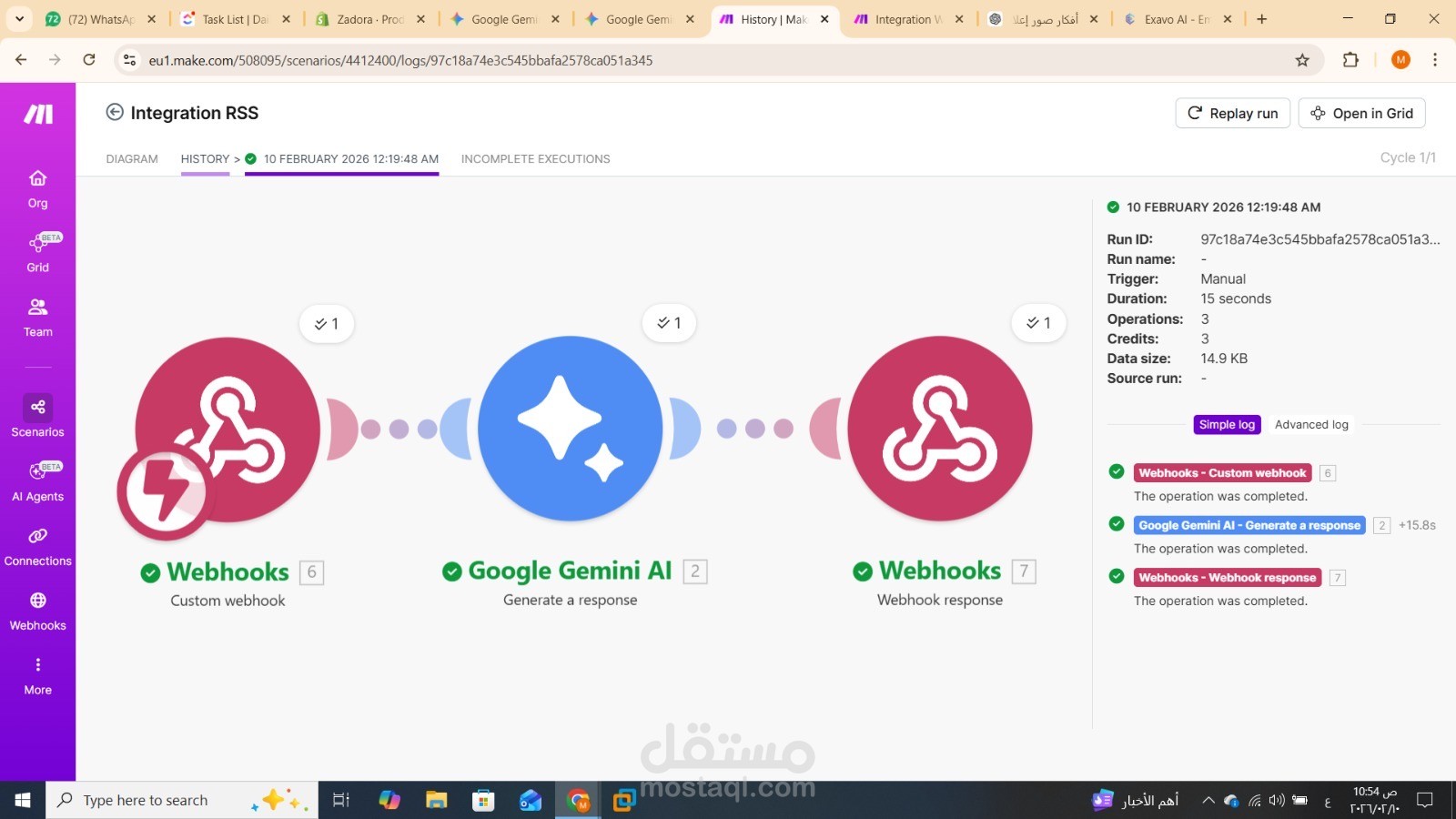Open operations bubble above Webhook response
The width and height of the screenshot is (1456, 819).
pos(1038,323)
